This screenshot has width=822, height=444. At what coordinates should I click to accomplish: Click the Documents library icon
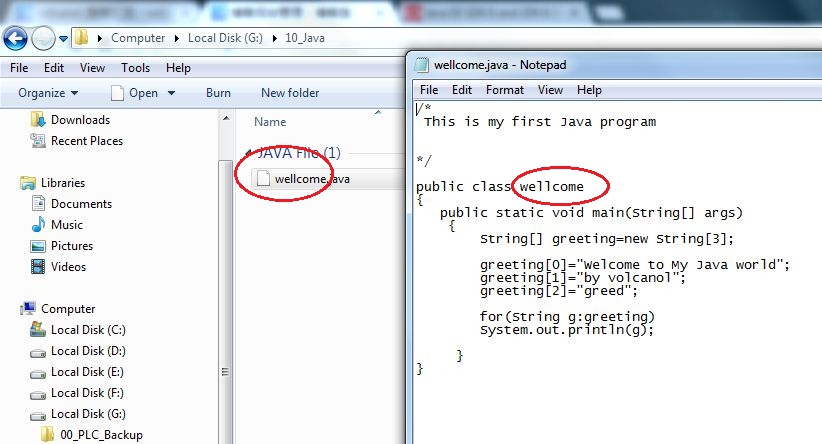(x=38, y=203)
